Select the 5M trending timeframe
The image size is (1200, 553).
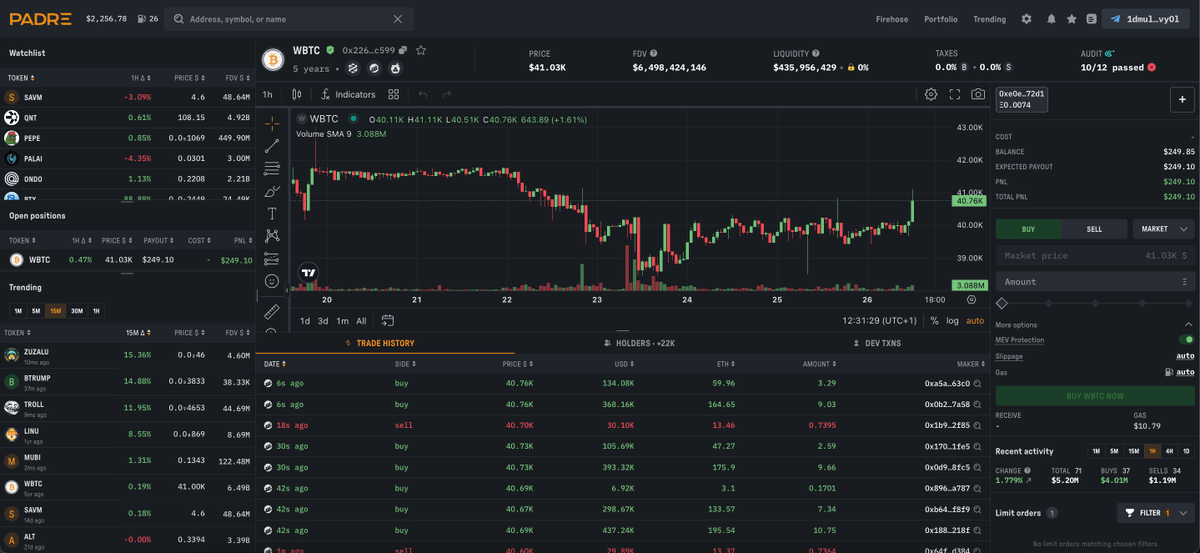36,311
